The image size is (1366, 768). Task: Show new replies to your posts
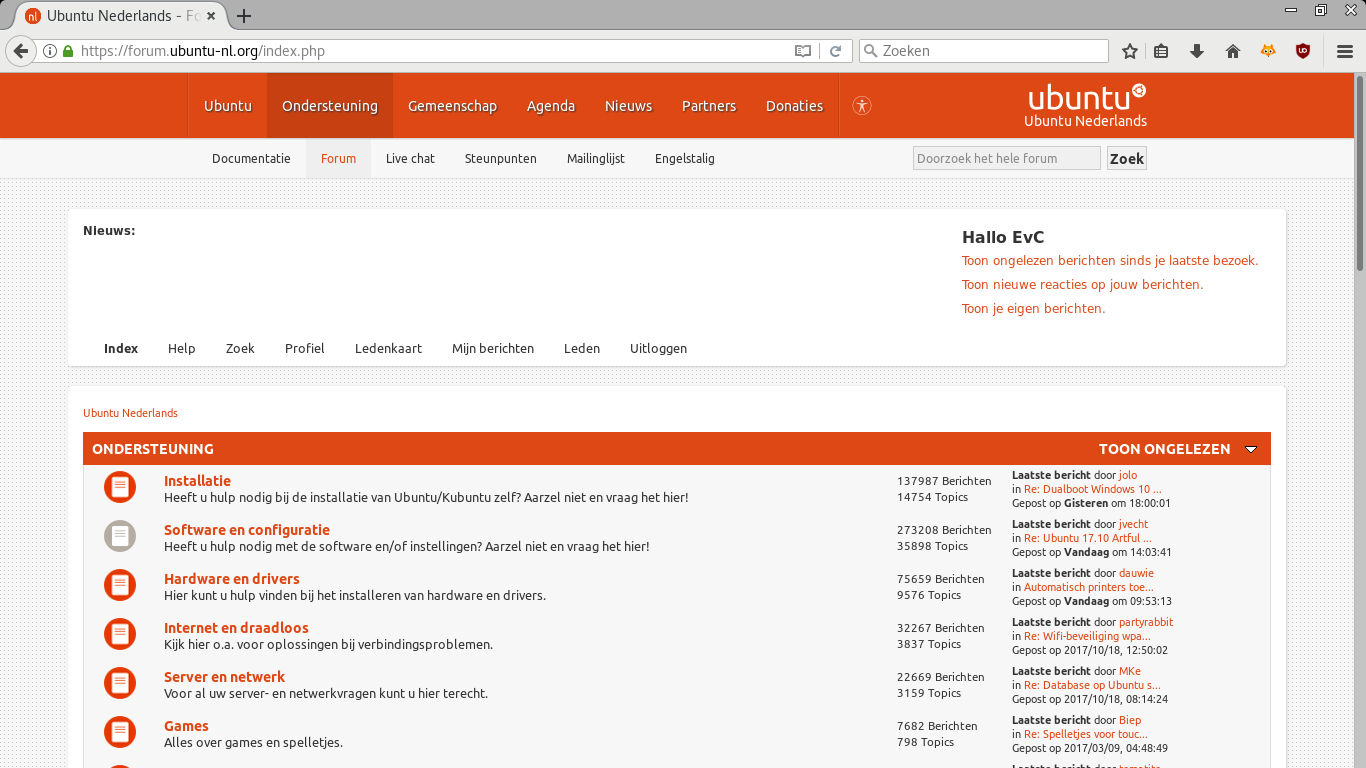(x=1082, y=285)
